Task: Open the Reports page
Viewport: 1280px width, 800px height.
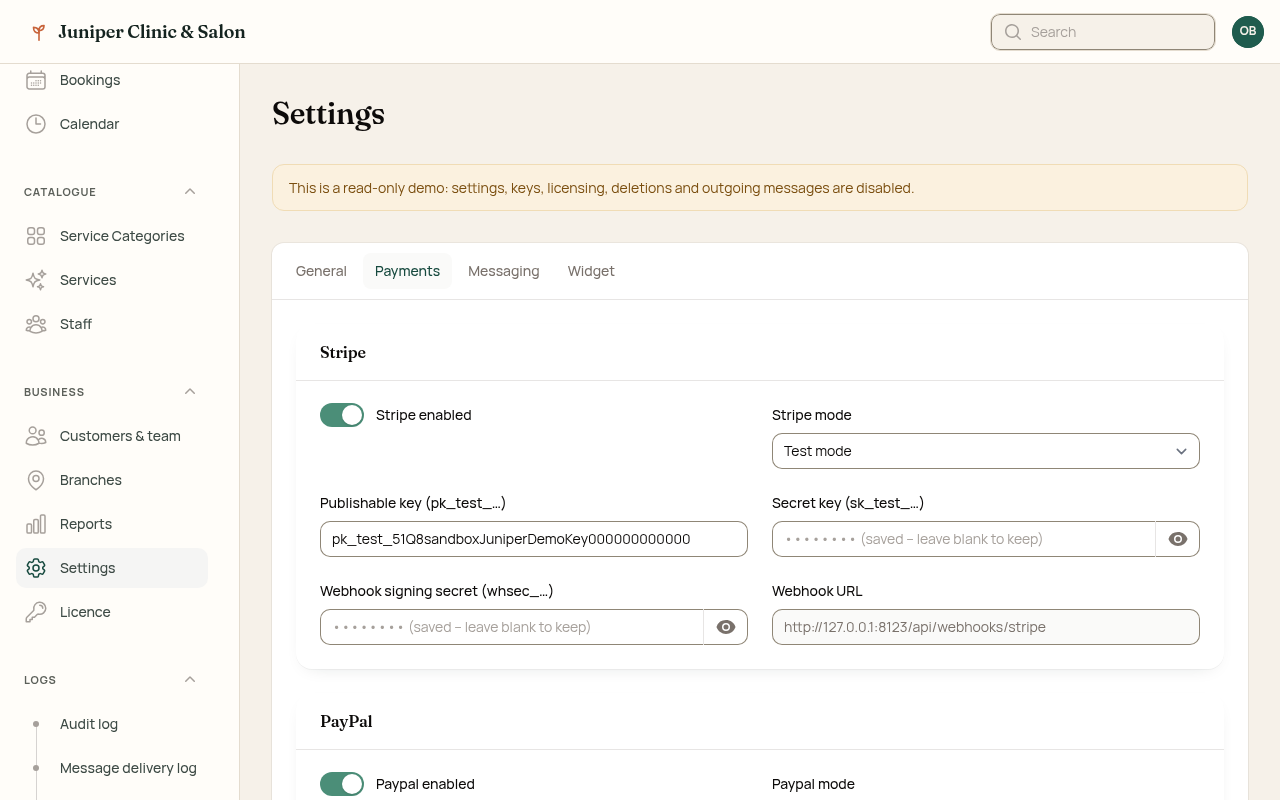Action: [112, 524]
